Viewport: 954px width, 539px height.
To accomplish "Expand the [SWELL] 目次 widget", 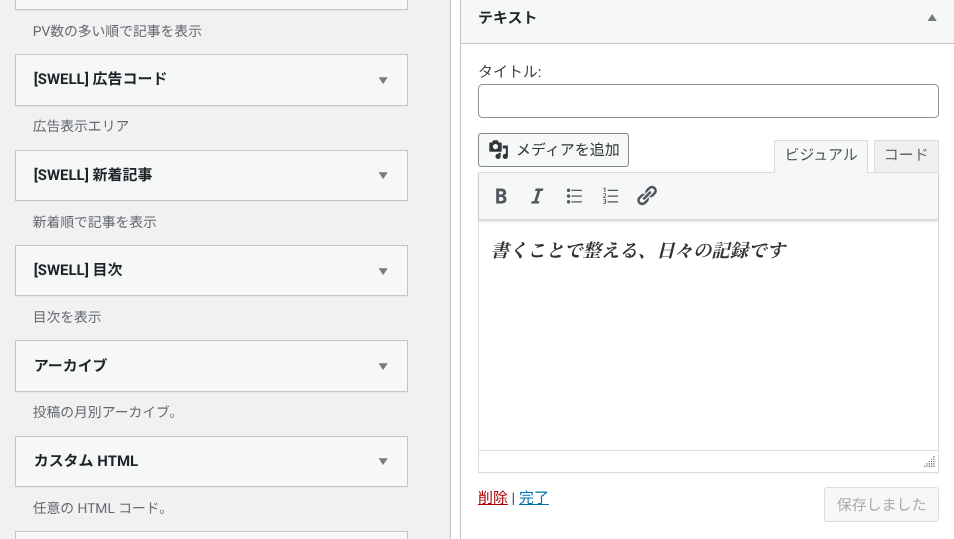I will click(x=382, y=271).
